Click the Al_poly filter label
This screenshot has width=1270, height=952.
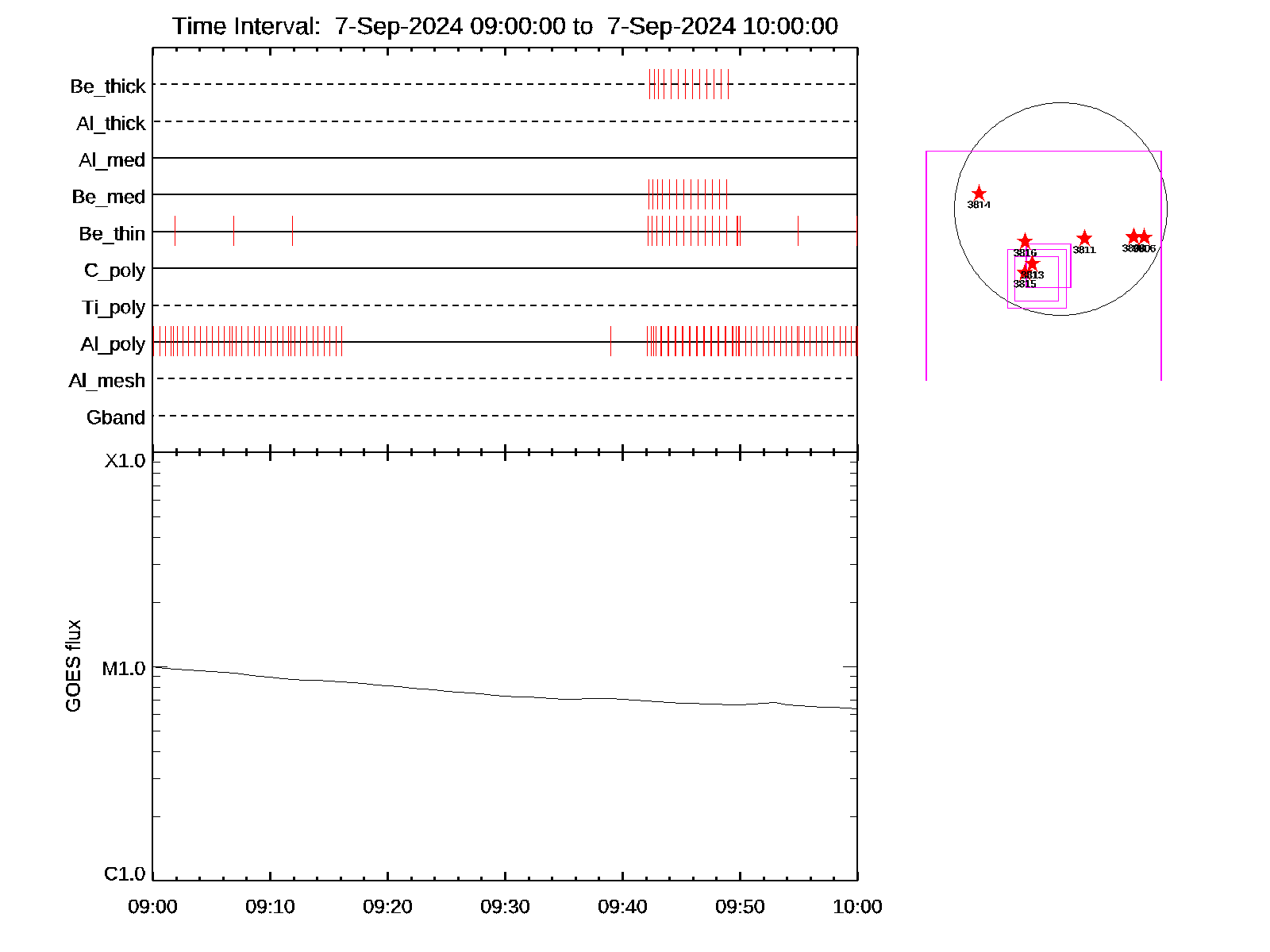pos(113,344)
